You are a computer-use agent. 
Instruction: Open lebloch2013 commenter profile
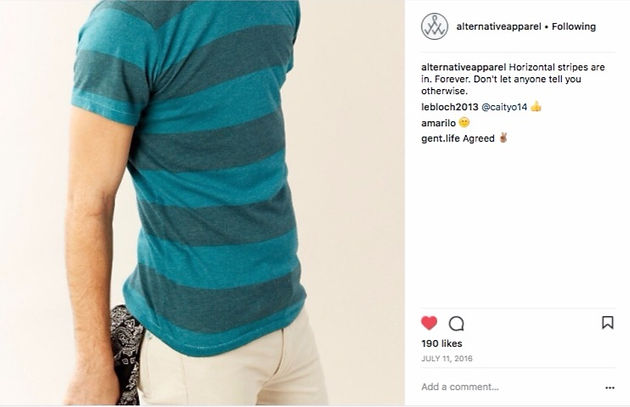[450, 107]
